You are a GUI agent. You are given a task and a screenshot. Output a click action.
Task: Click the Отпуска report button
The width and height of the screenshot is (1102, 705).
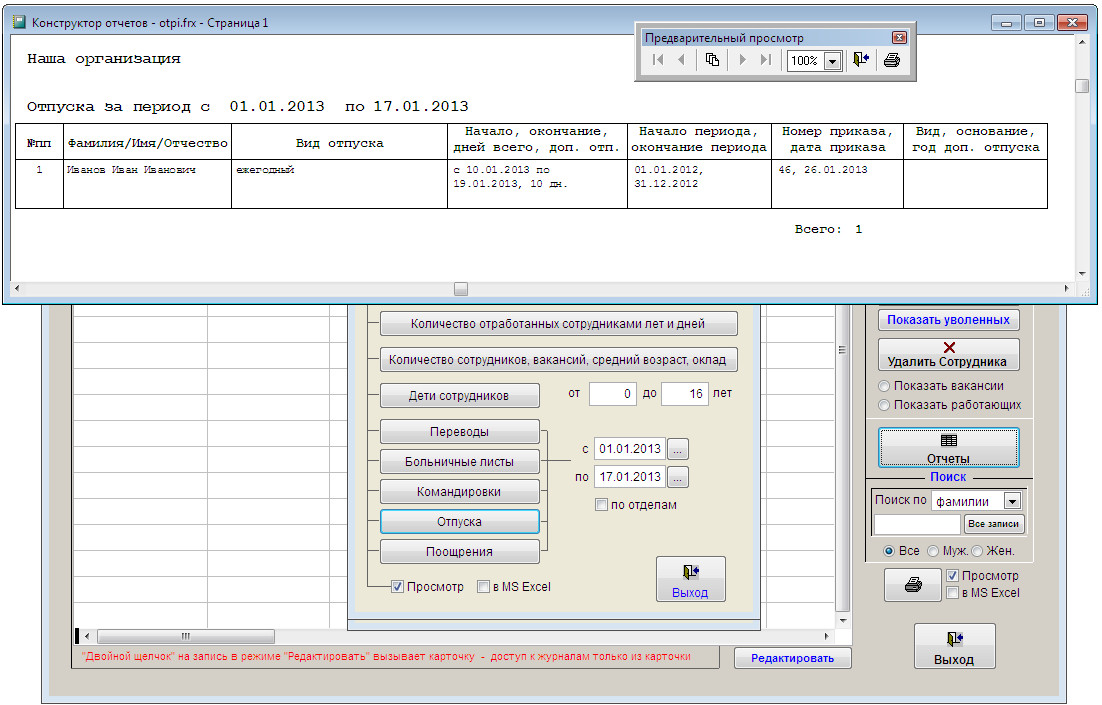click(x=459, y=522)
